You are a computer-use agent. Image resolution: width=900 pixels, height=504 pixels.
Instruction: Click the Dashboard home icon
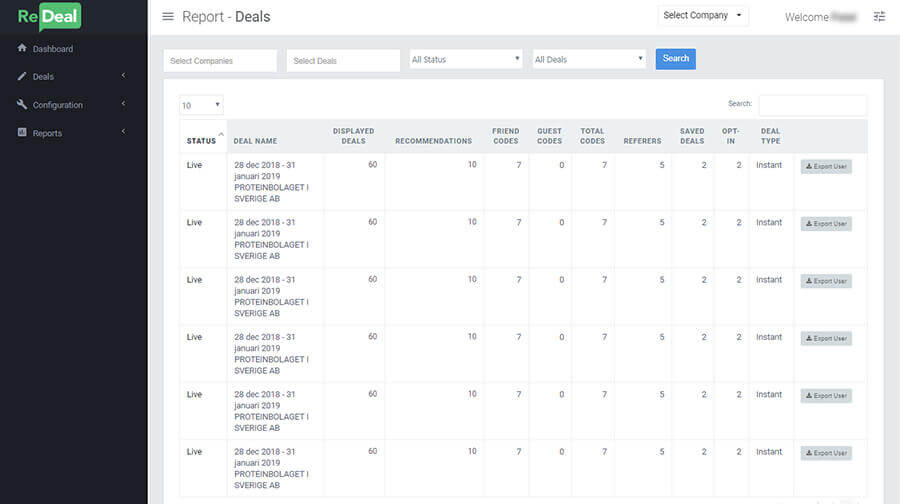pos(22,48)
